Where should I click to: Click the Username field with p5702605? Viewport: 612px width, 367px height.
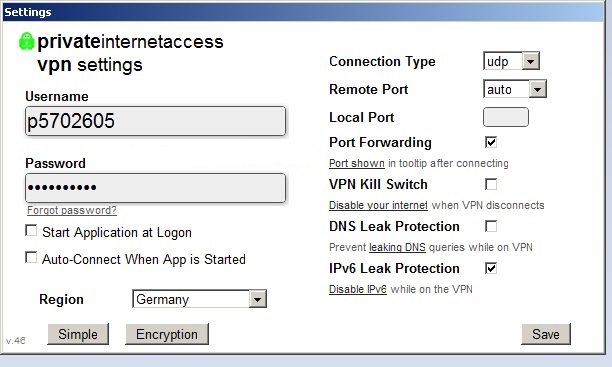[155, 121]
